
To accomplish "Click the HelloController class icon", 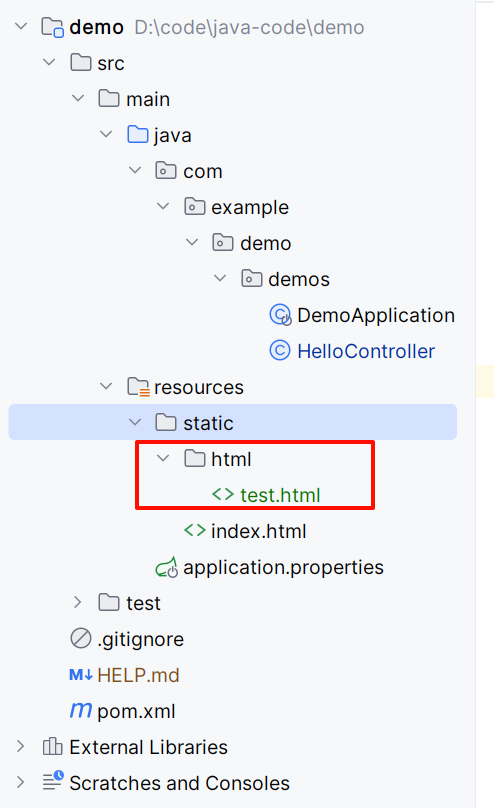I will point(280,351).
